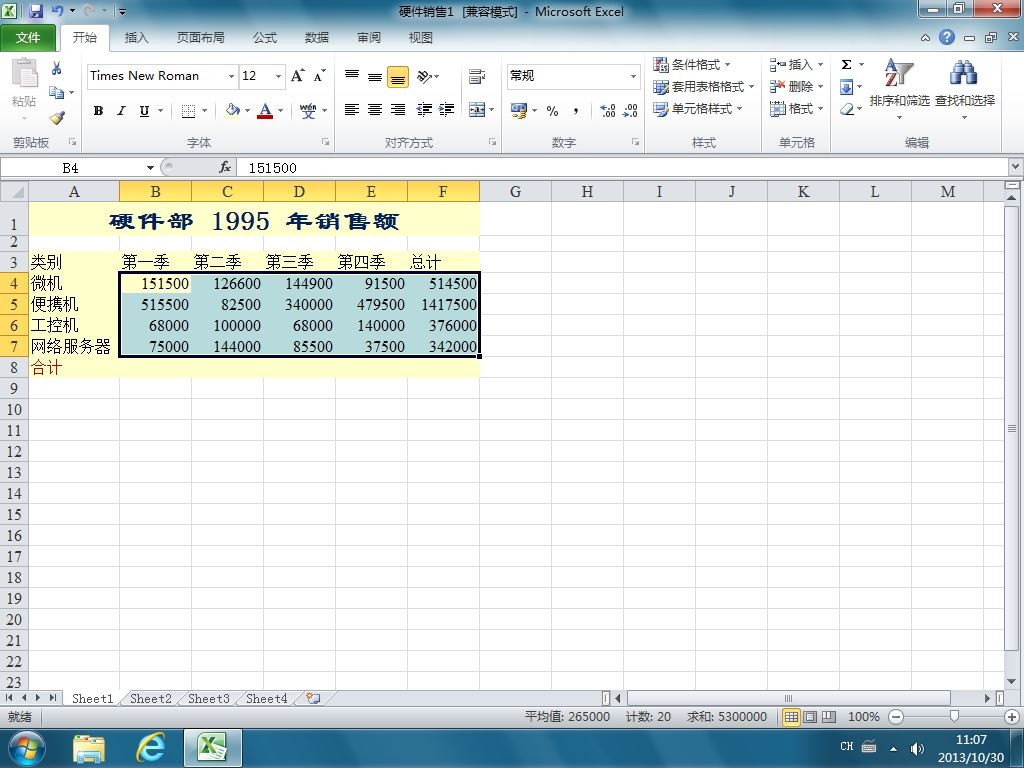The width and height of the screenshot is (1024, 768).
Task: Increase font size with large A icon
Action: pyautogui.click(x=297, y=76)
